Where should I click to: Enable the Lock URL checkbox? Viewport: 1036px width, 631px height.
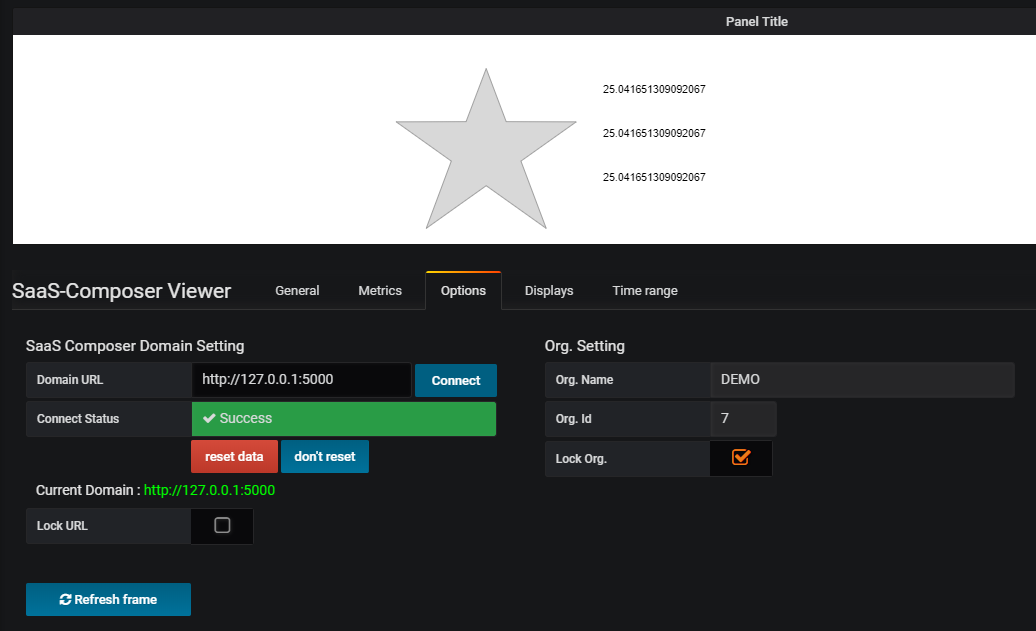pyautogui.click(x=222, y=525)
